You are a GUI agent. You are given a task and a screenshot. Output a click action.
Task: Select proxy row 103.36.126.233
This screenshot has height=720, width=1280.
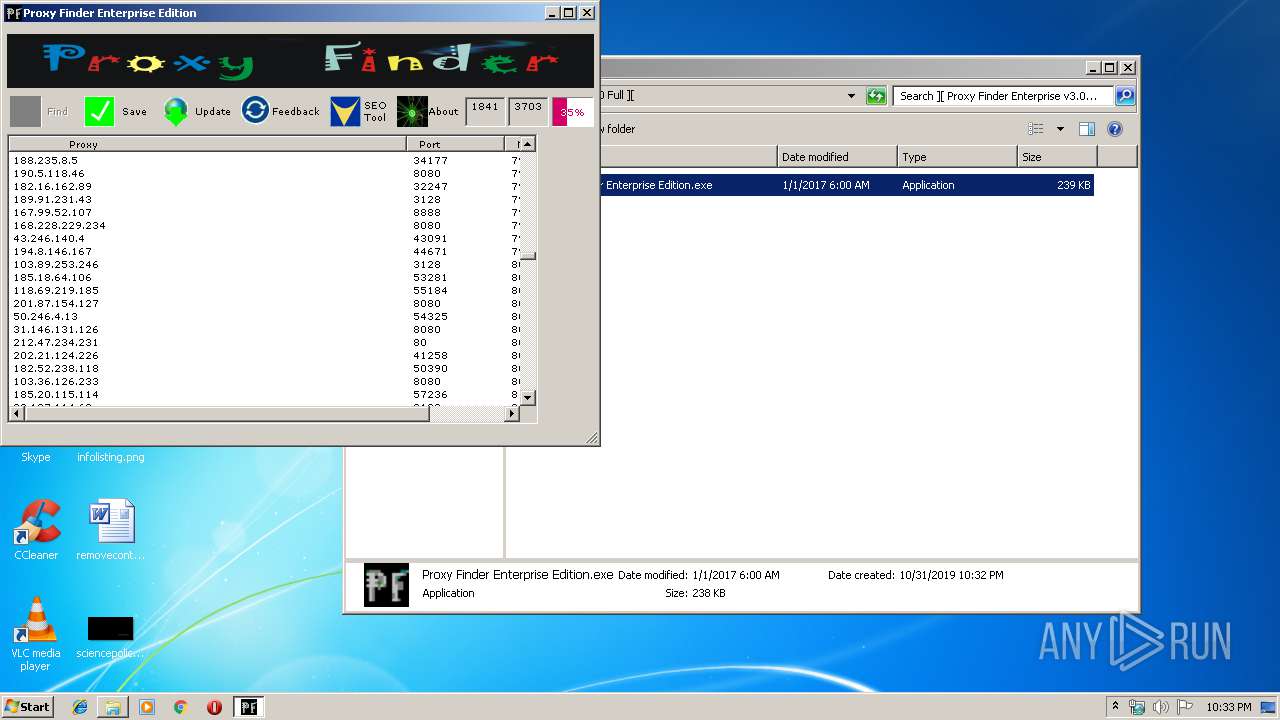264,381
